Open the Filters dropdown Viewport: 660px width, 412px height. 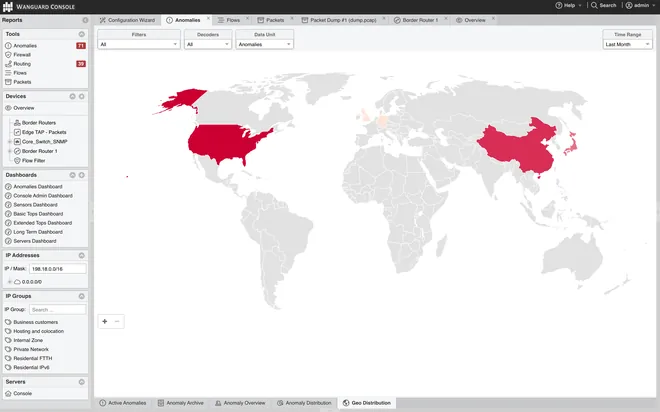tap(139, 45)
